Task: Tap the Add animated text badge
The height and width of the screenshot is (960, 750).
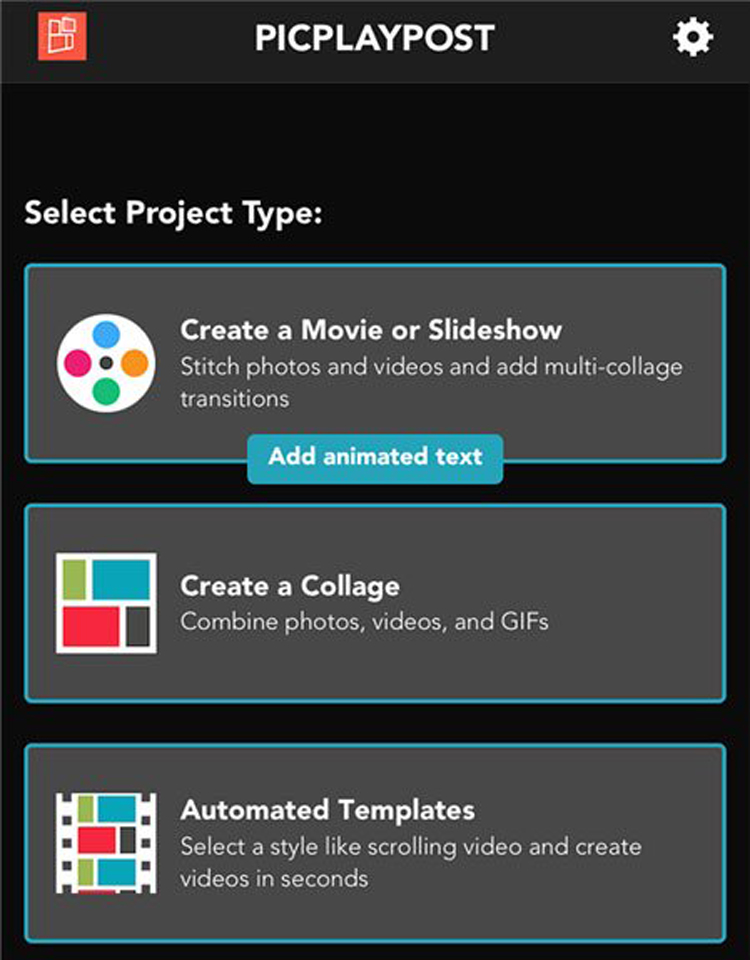Action: (x=375, y=459)
